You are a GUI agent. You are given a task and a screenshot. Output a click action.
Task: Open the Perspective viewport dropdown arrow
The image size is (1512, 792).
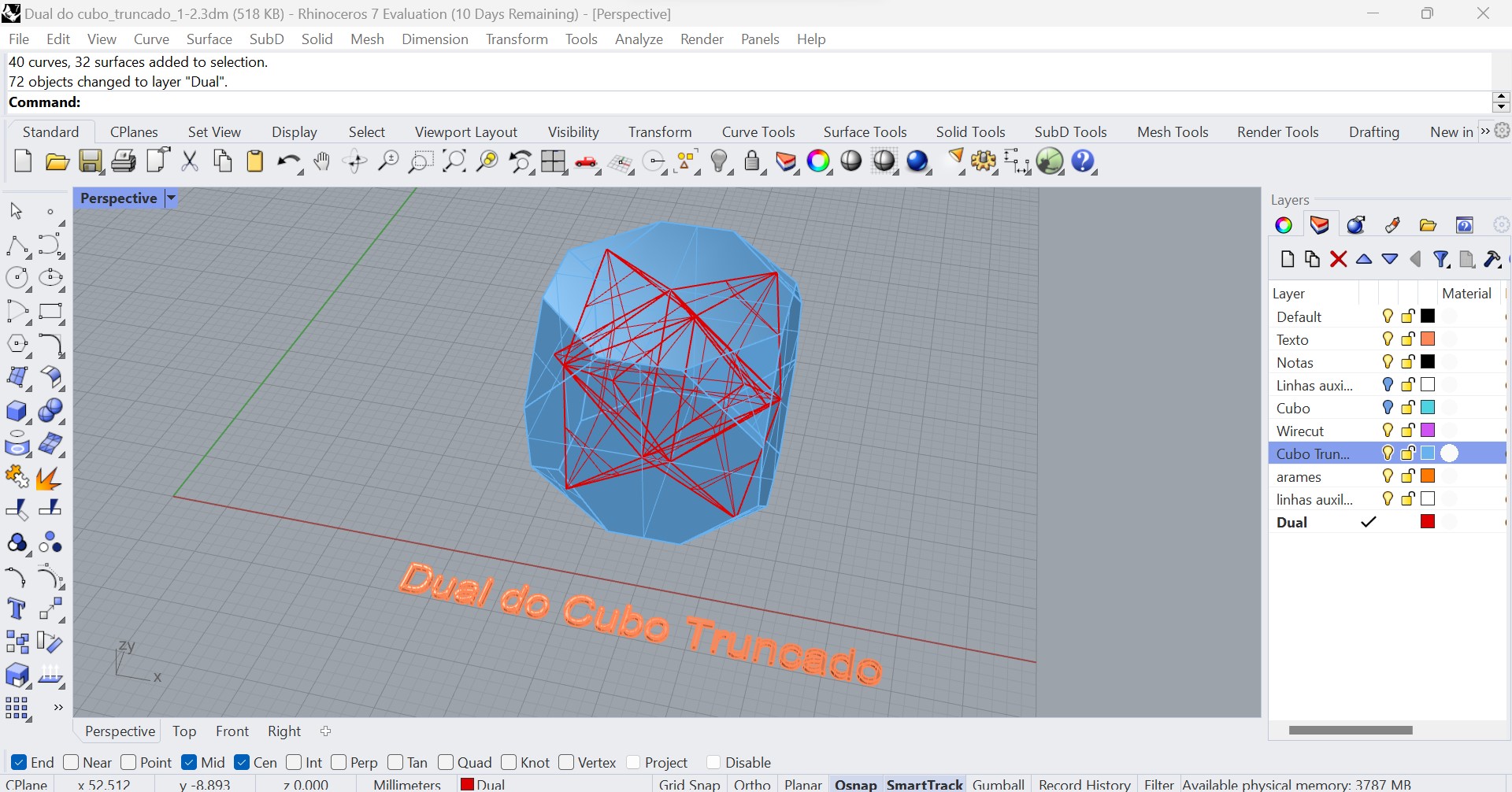(x=171, y=198)
